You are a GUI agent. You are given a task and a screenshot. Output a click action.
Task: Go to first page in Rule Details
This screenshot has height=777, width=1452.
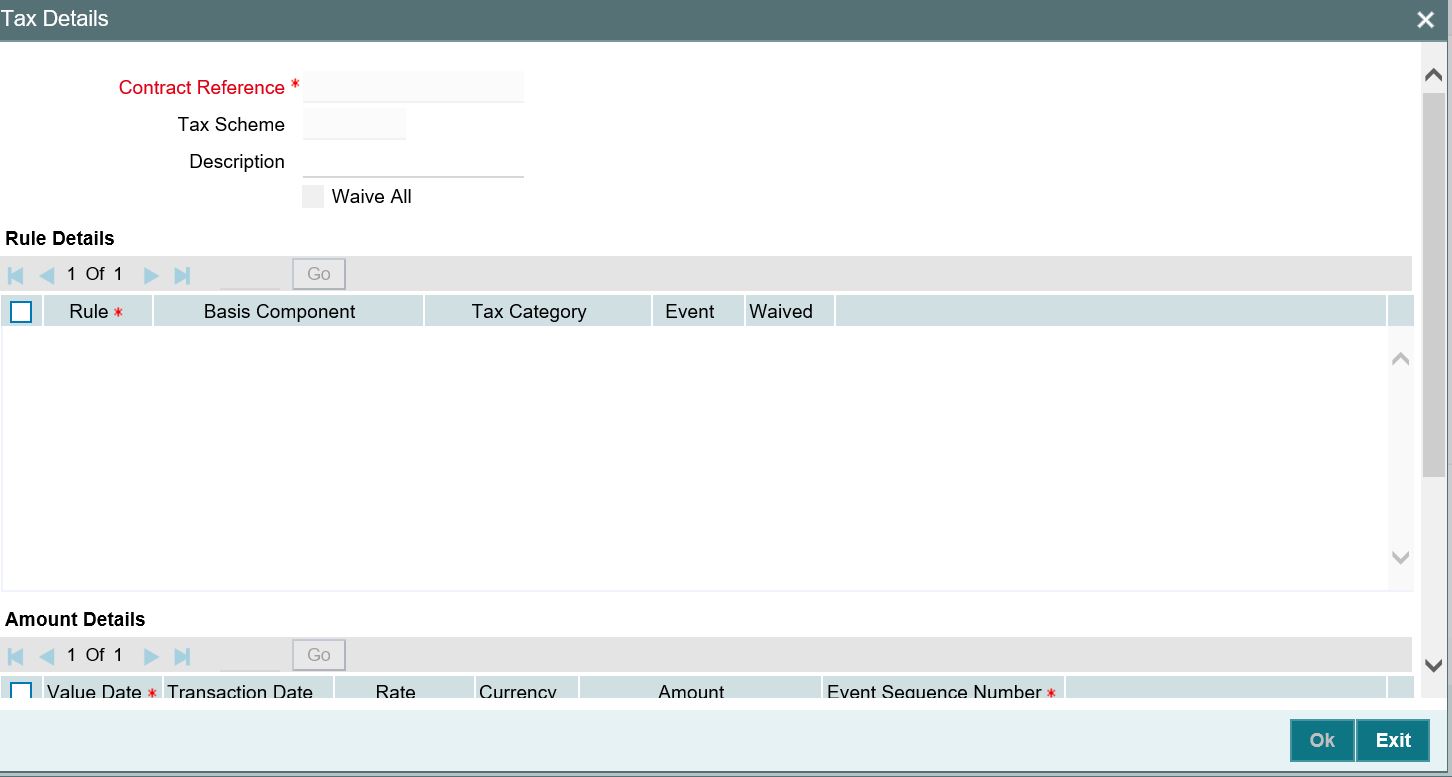pyautogui.click(x=16, y=275)
